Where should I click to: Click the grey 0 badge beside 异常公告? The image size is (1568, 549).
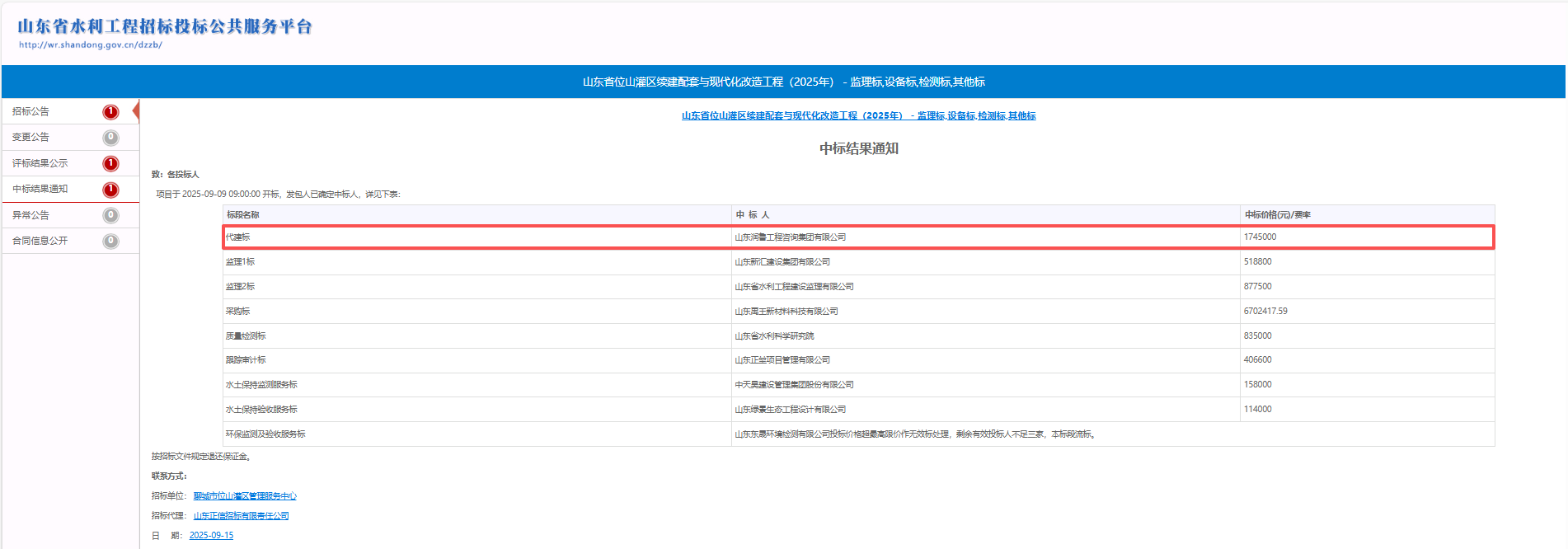coord(110,216)
